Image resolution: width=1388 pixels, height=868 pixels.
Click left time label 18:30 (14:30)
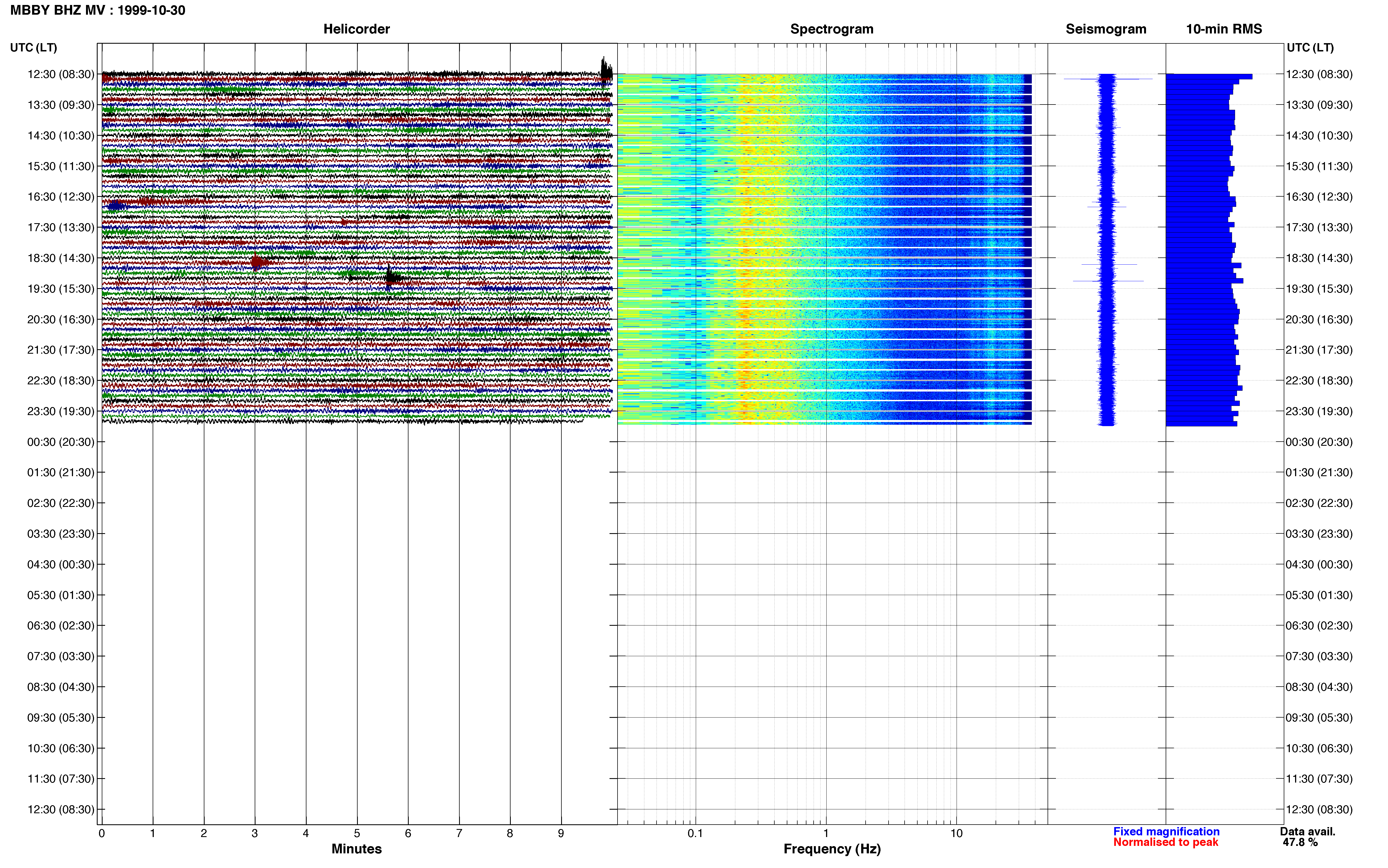(x=61, y=258)
